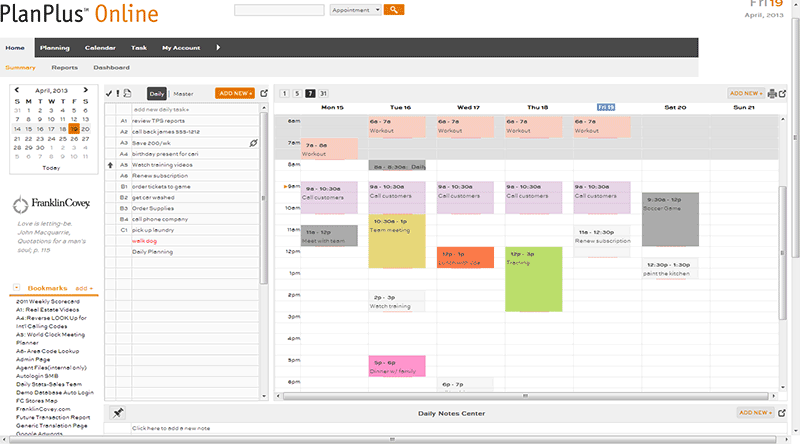
Task: Open the Sat 20 Soccer Game appointment
Action: [x=670, y=219]
